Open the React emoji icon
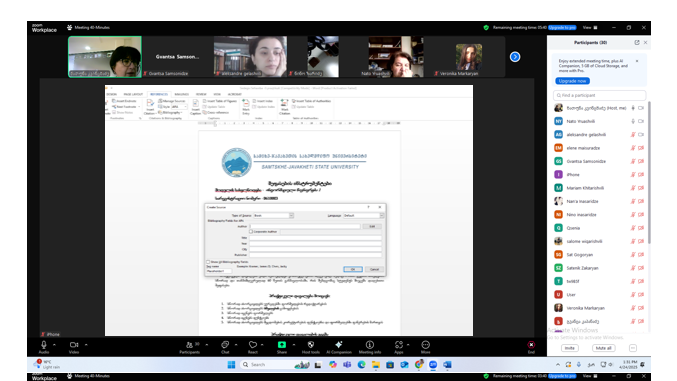Image resolution: width=677 pixels, height=381 pixels. 253,345
